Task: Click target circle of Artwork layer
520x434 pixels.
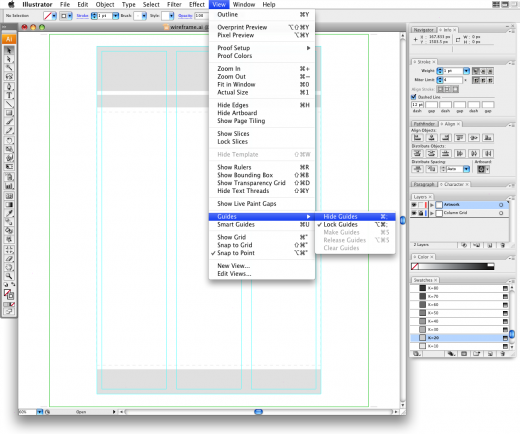Action: coord(501,205)
